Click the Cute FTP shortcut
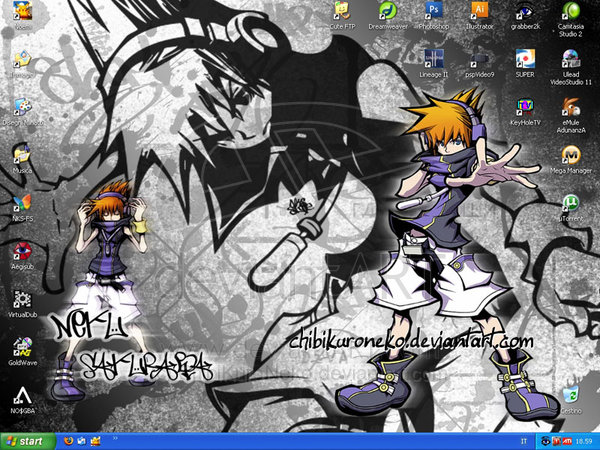Viewport: 600px width, 450px height. pyautogui.click(x=343, y=12)
